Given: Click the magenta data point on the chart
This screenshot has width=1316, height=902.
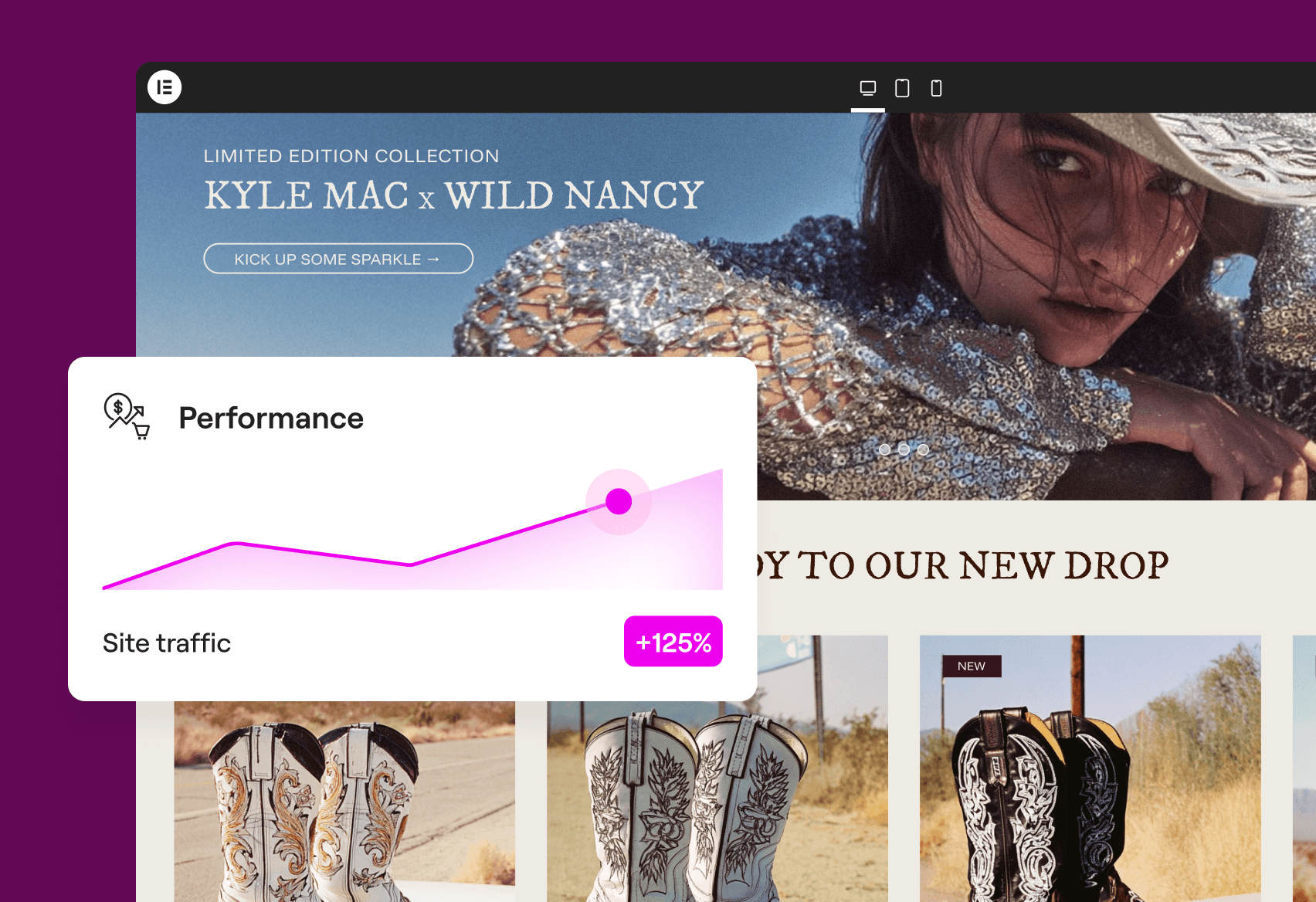Looking at the screenshot, I should [619, 501].
